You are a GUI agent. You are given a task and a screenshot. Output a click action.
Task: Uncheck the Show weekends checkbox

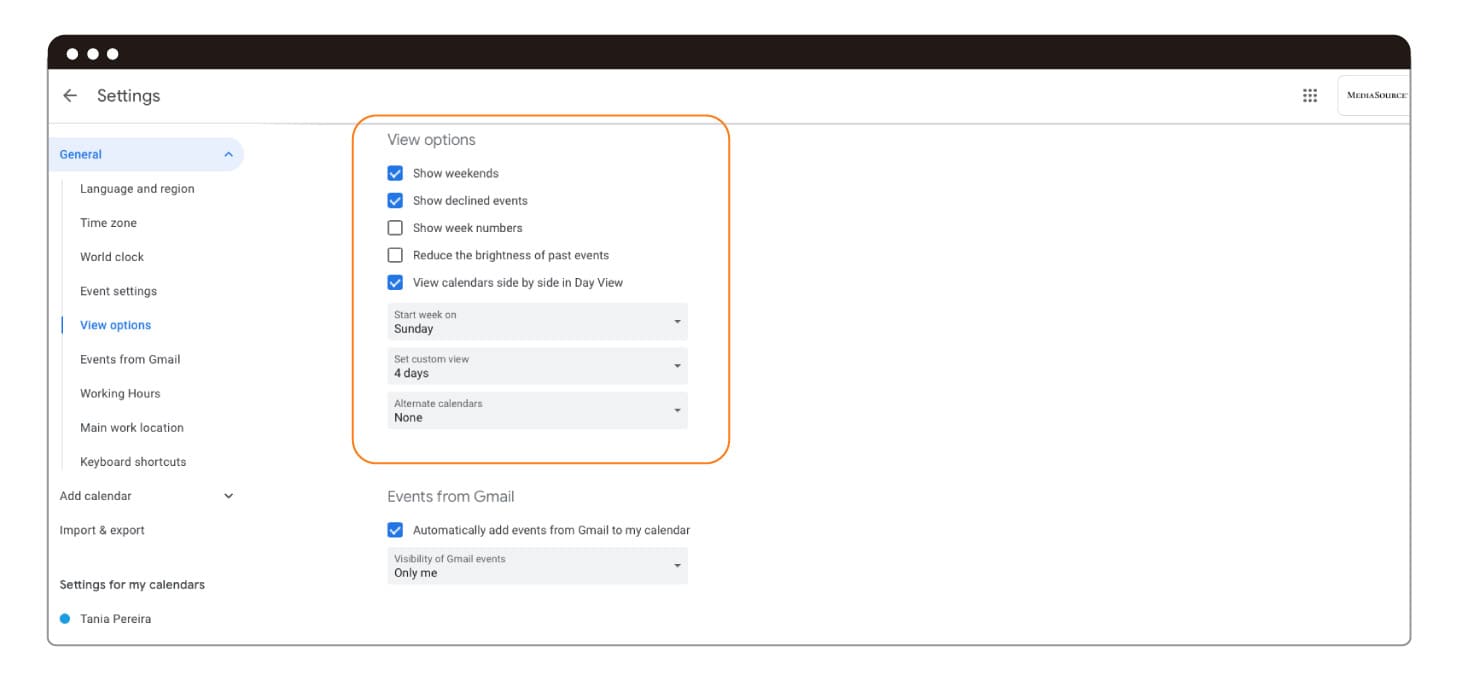tap(395, 173)
